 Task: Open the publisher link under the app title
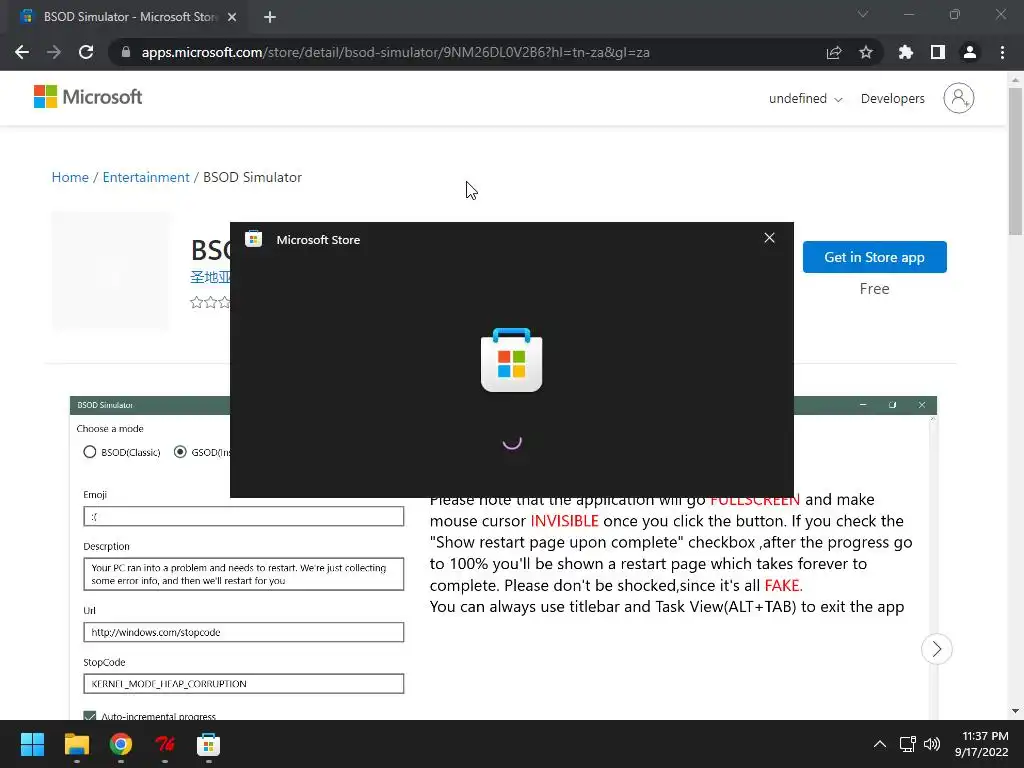tap(210, 277)
